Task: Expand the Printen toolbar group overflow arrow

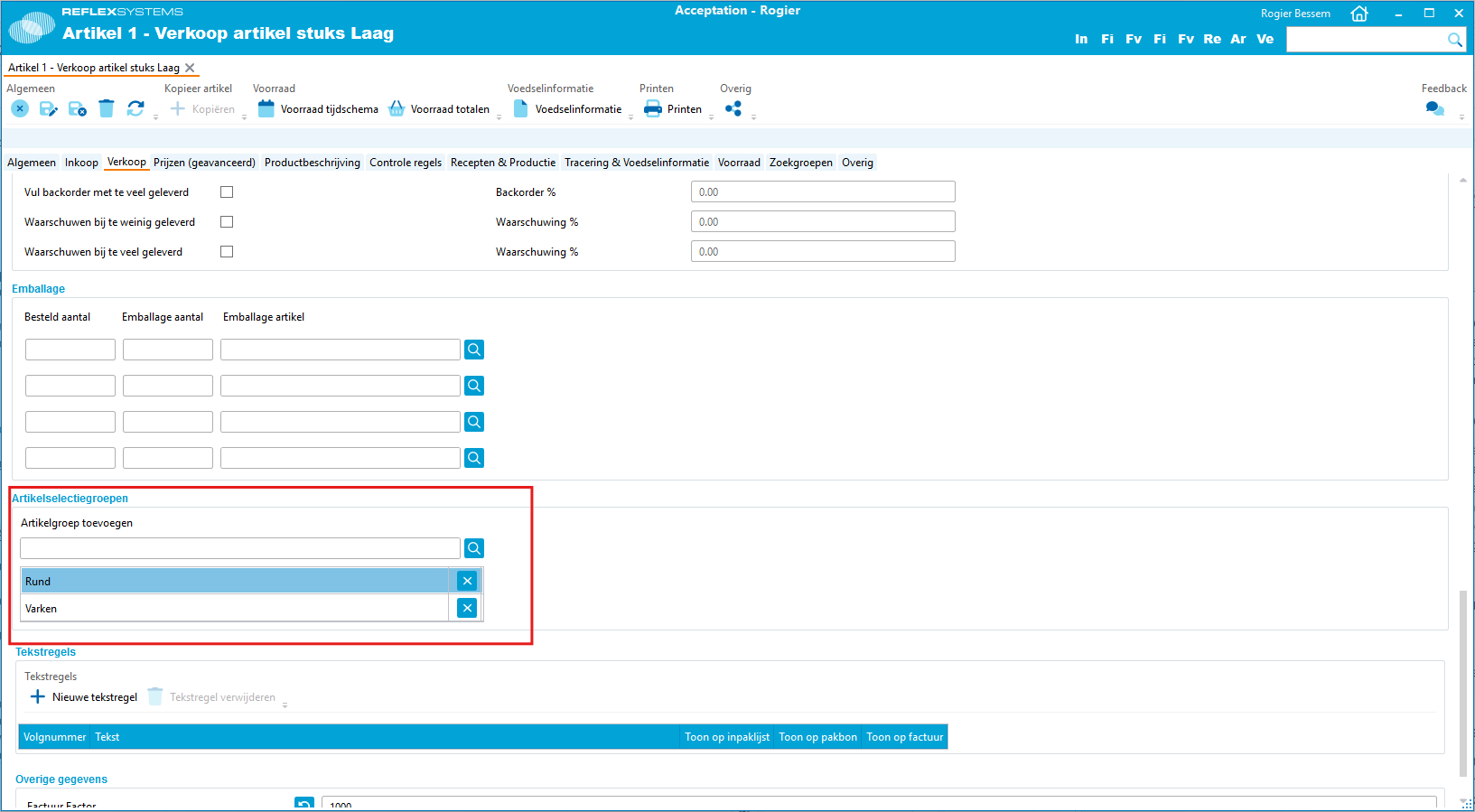Action: [x=712, y=117]
